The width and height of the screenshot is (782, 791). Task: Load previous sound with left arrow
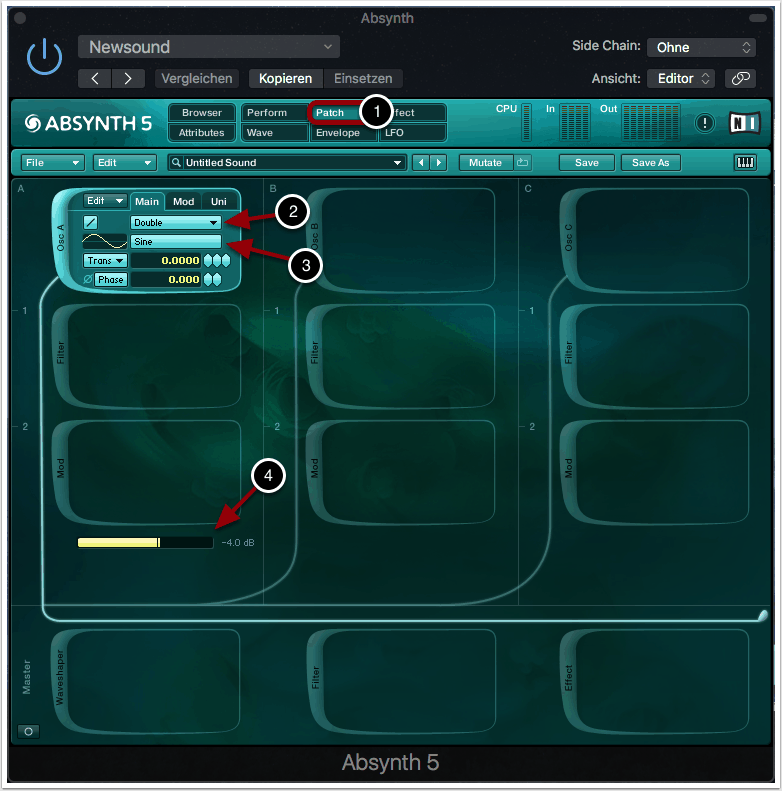pyautogui.click(x=421, y=163)
